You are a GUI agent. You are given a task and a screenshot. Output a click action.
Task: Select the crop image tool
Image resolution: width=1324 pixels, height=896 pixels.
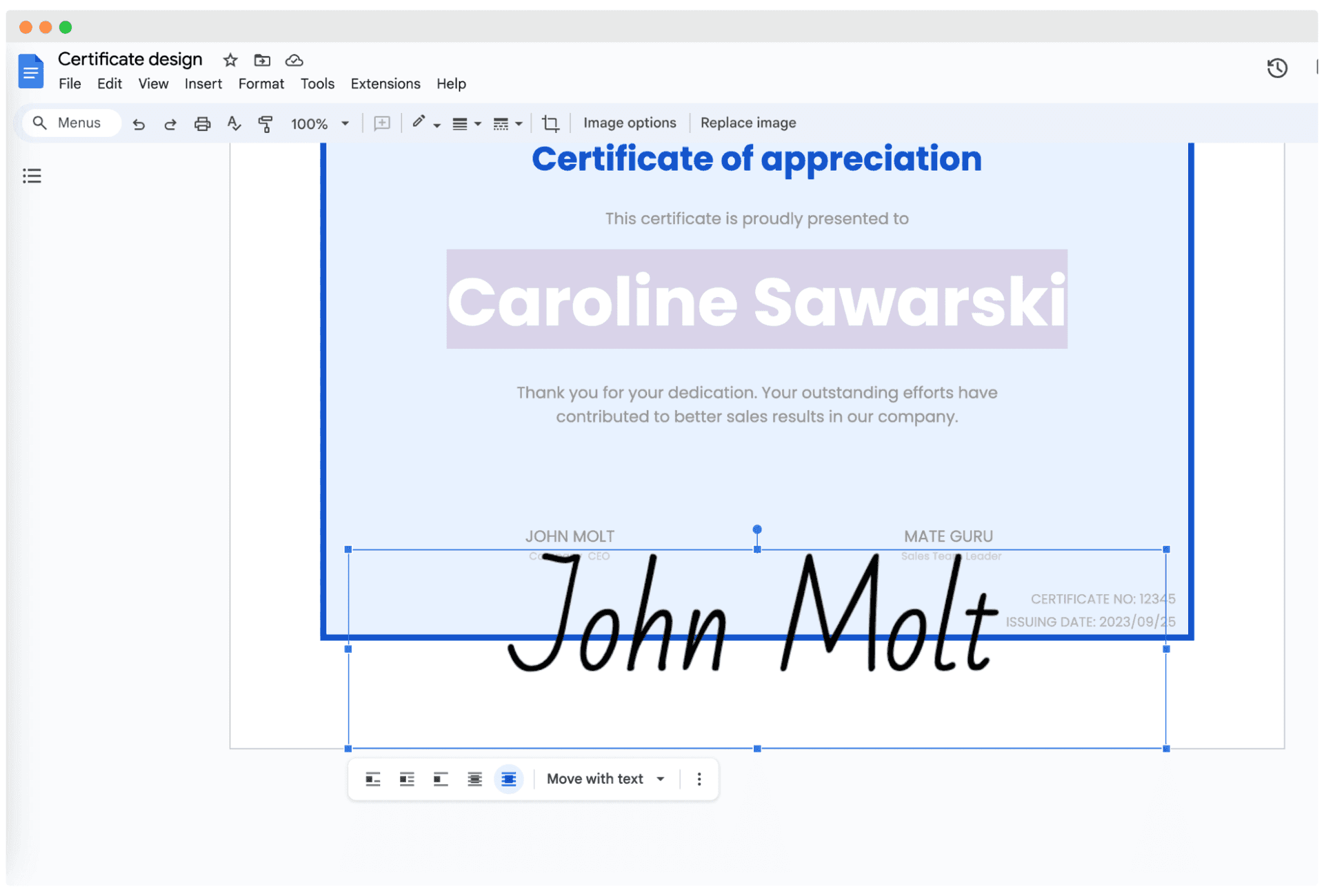[x=550, y=123]
